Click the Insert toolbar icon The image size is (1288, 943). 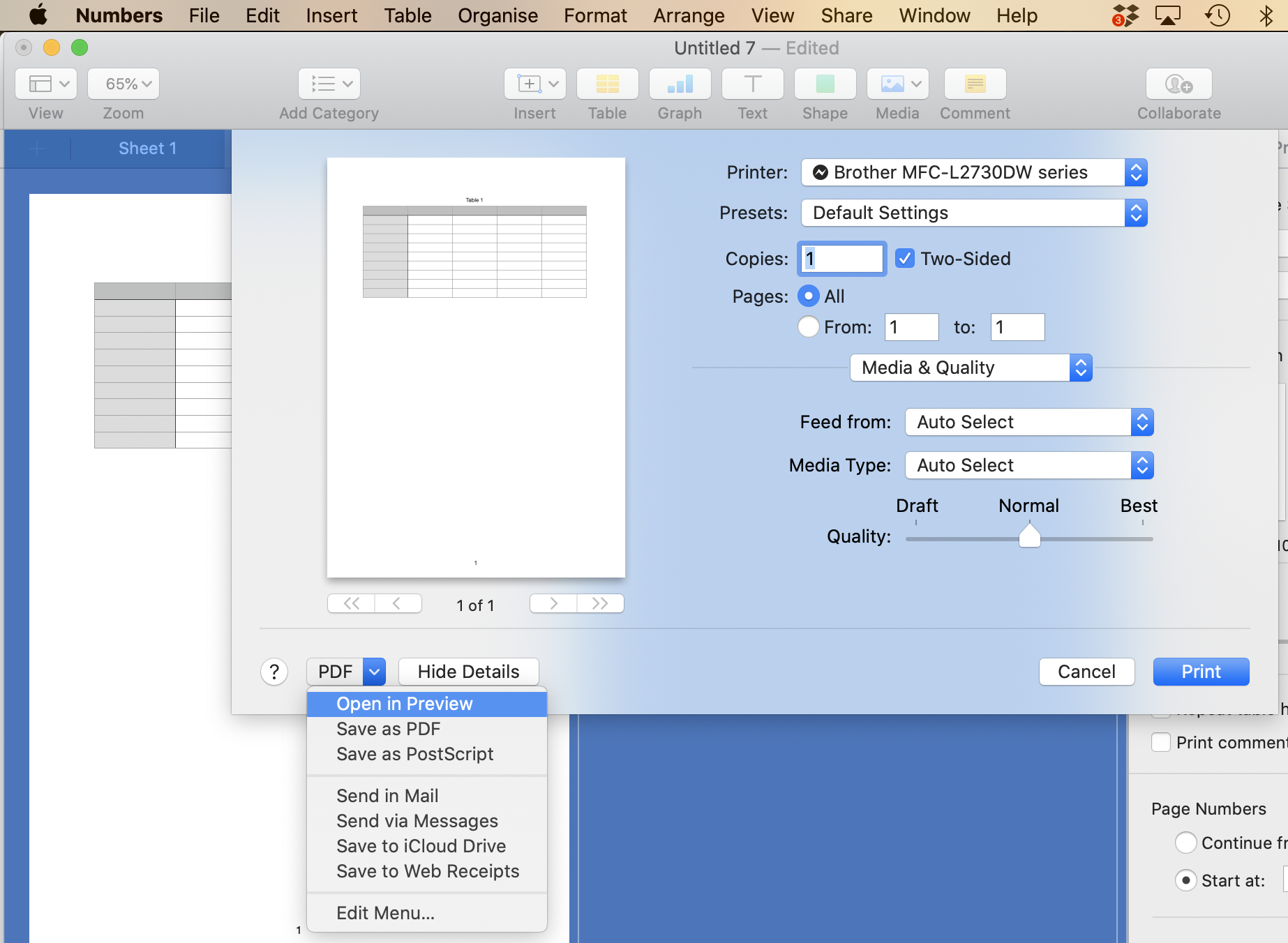tap(535, 84)
